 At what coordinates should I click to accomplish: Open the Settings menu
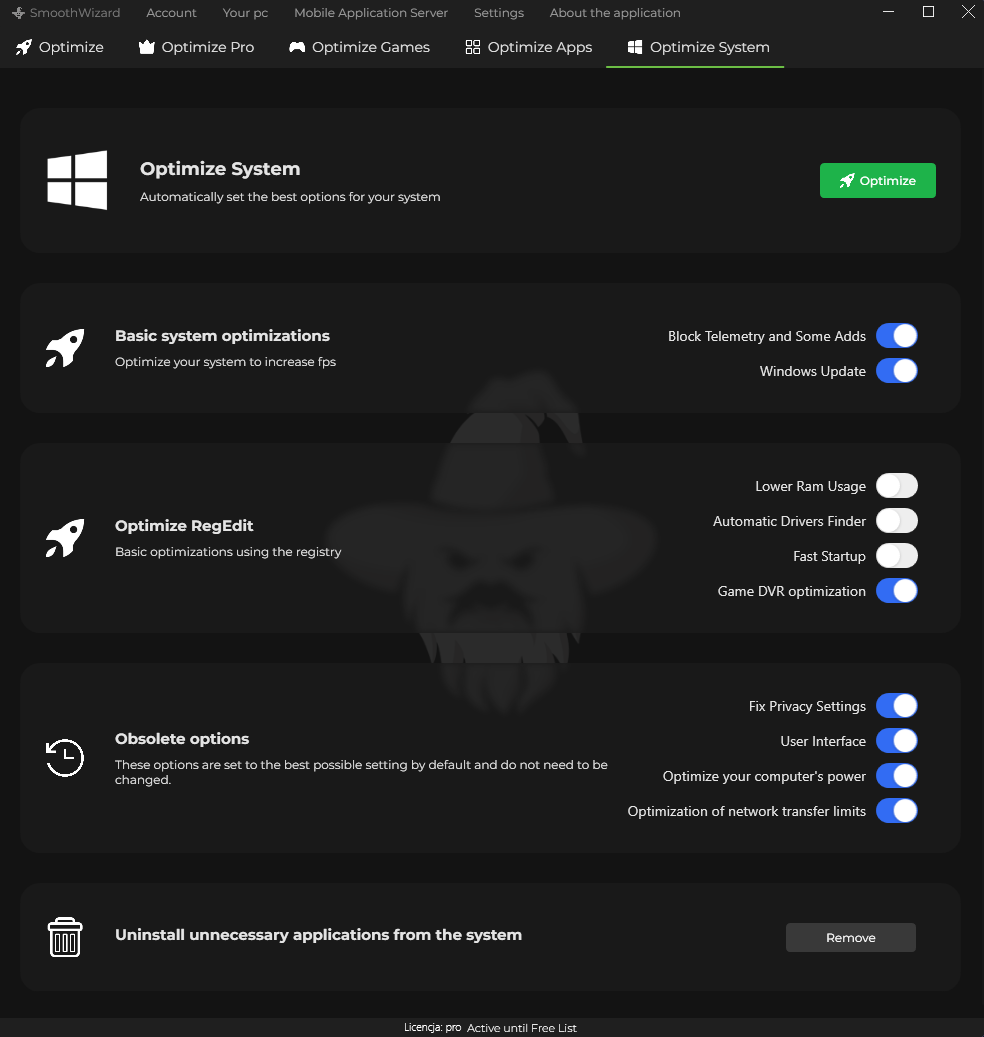click(499, 13)
